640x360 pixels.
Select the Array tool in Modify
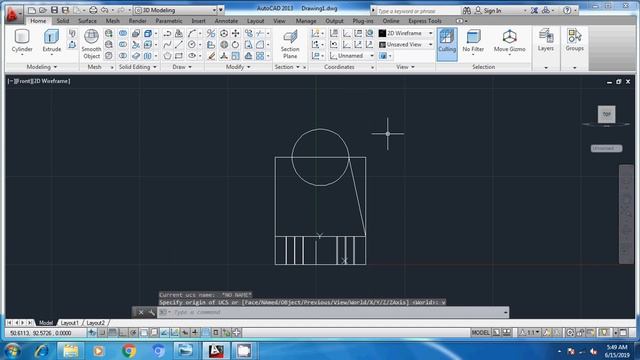click(260, 56)
